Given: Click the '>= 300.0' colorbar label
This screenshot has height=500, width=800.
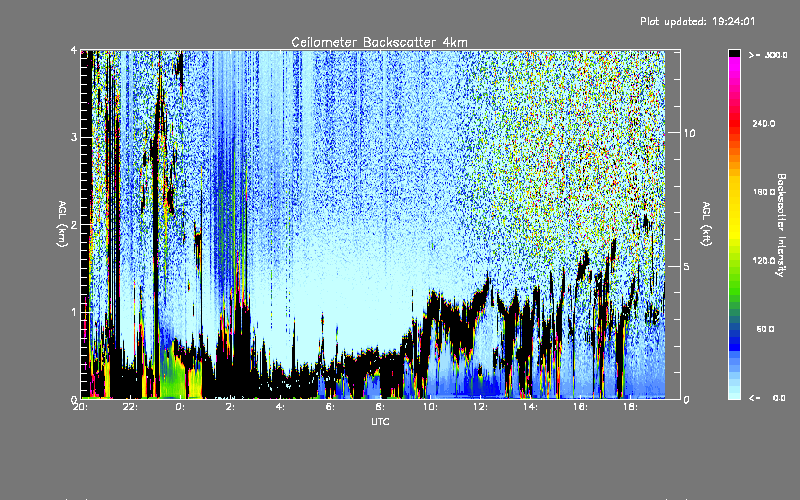Looking at the screenshot, I should click(768, 55).
